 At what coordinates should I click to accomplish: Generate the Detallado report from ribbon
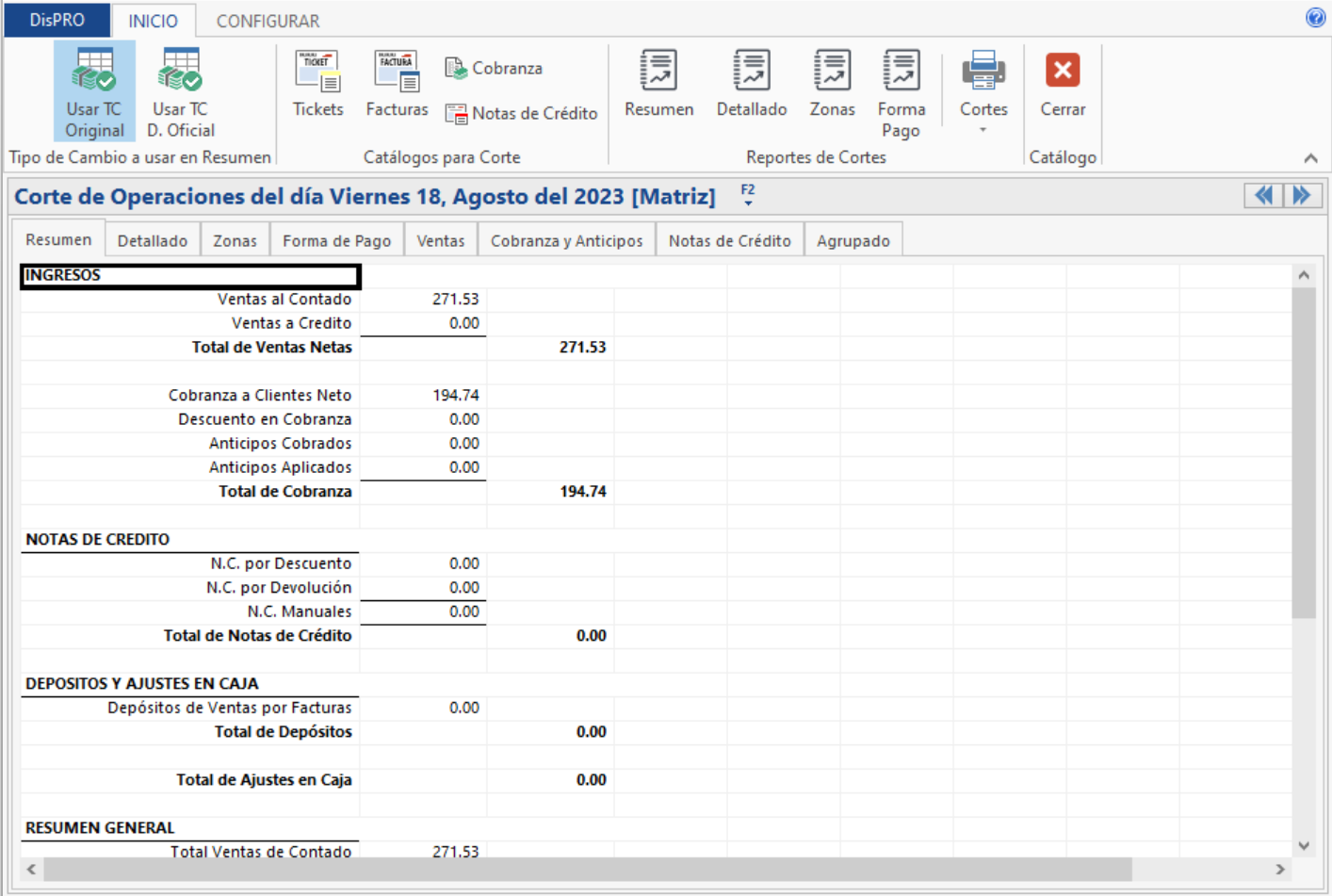point(751,85)
